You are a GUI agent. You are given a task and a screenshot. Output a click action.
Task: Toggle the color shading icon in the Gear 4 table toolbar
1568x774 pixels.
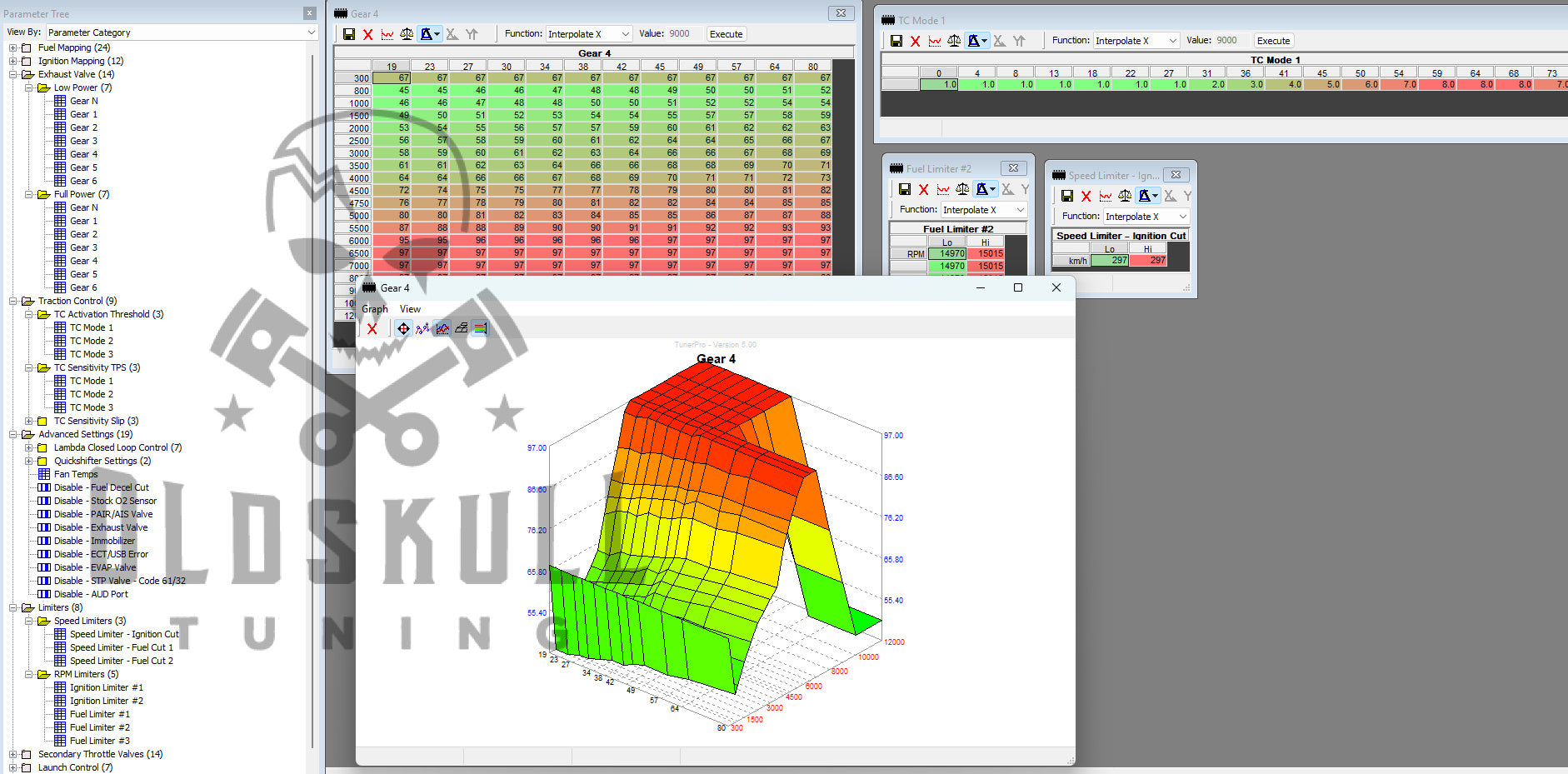(430, 34)
